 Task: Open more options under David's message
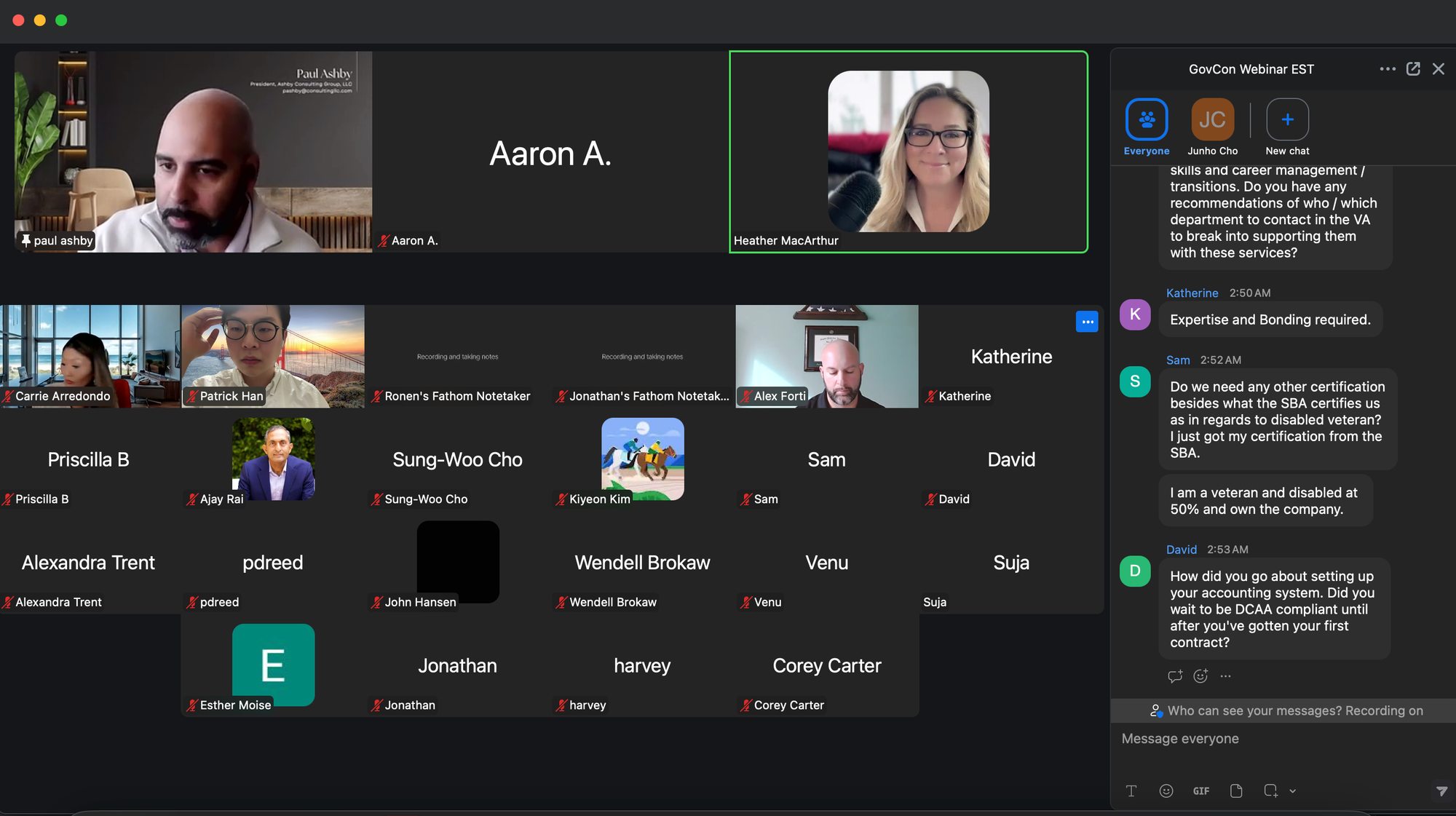coord(1225,676)
